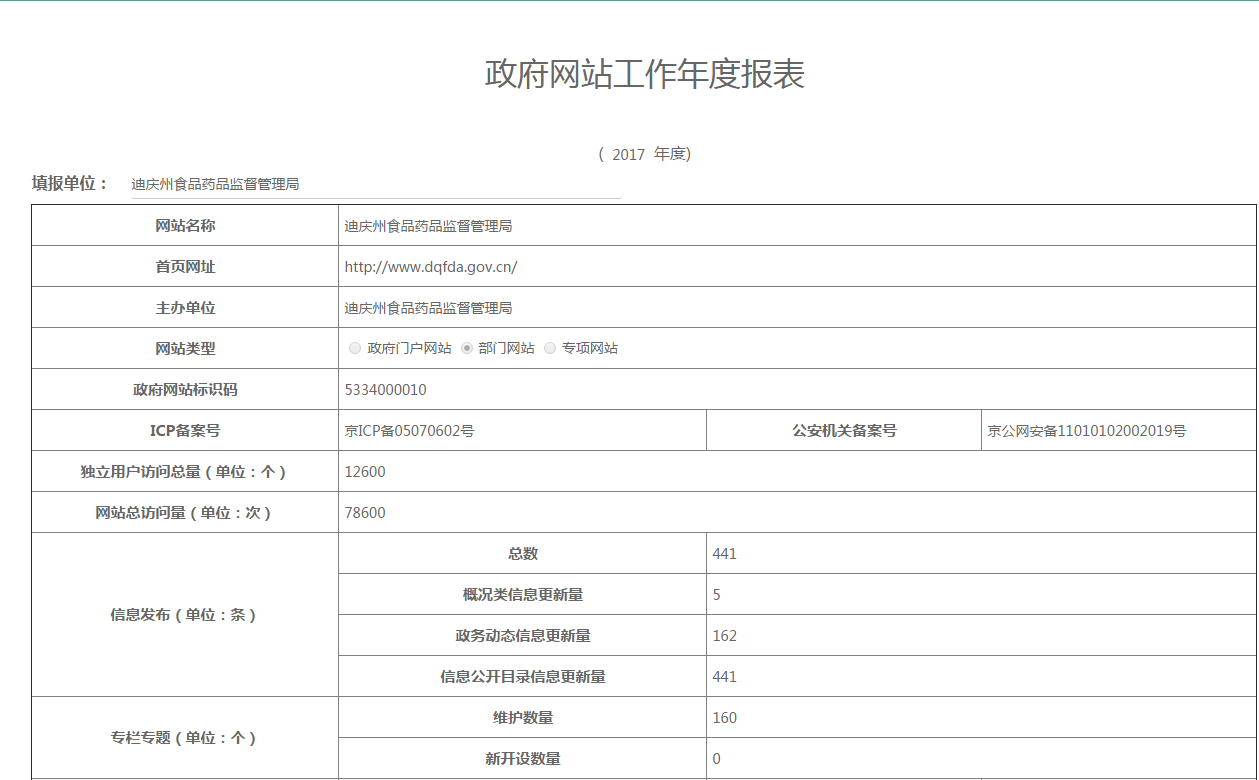
Task: Click the 概况类信息更新量 value field
Action: click(717, 595)
